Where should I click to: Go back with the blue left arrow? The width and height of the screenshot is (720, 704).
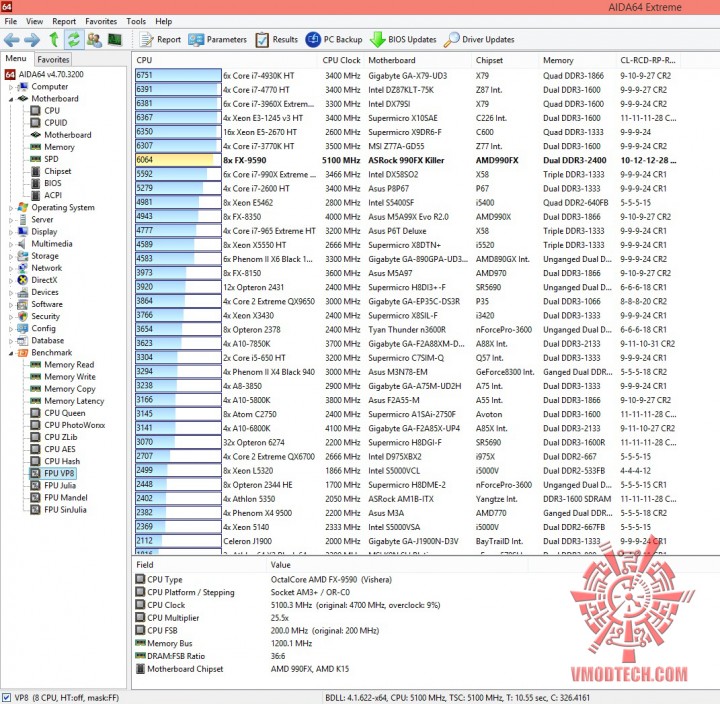(11, 40)
